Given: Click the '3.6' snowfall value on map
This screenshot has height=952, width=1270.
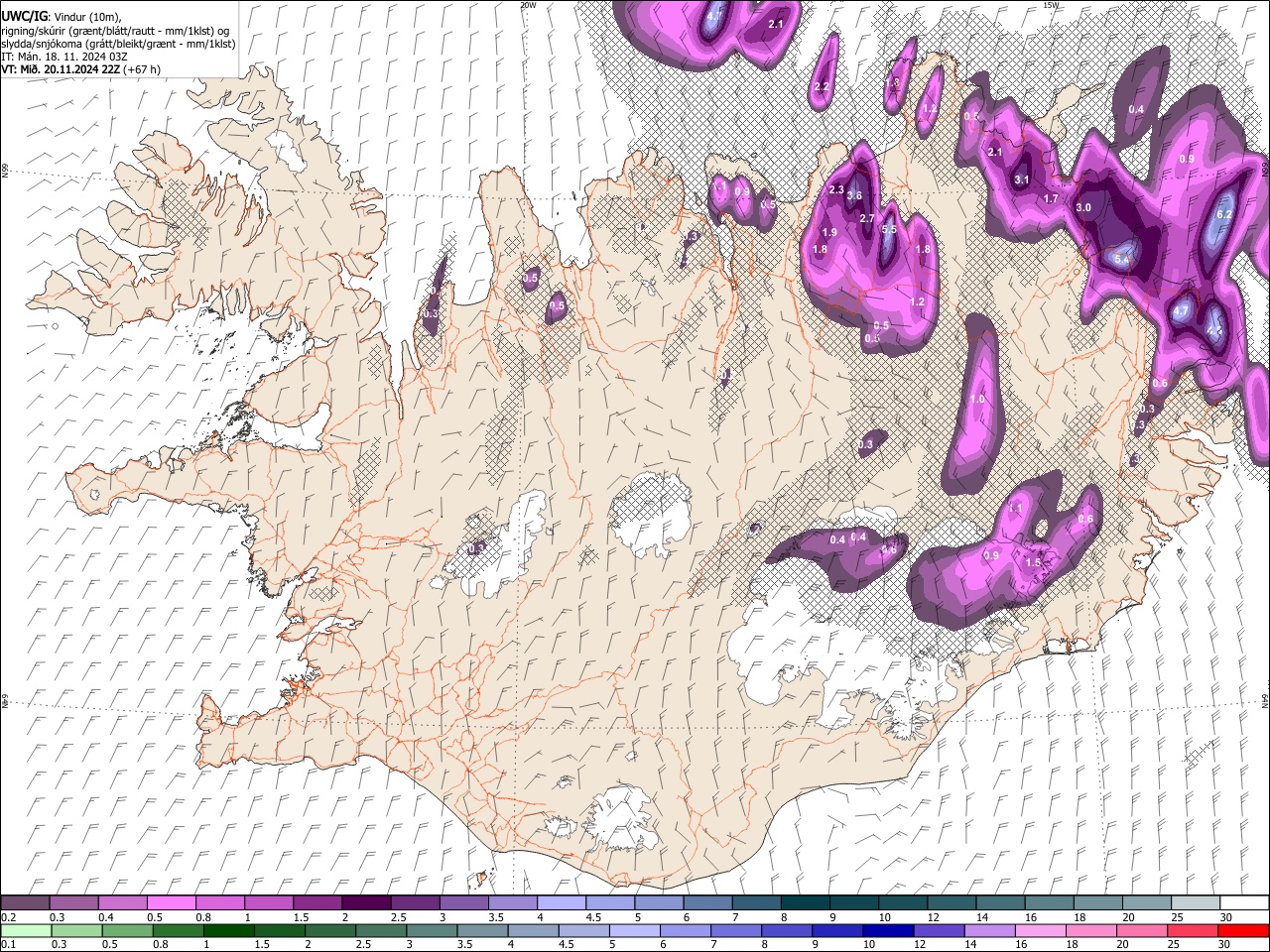Looking at the screenshot, I should click(854, 195).
